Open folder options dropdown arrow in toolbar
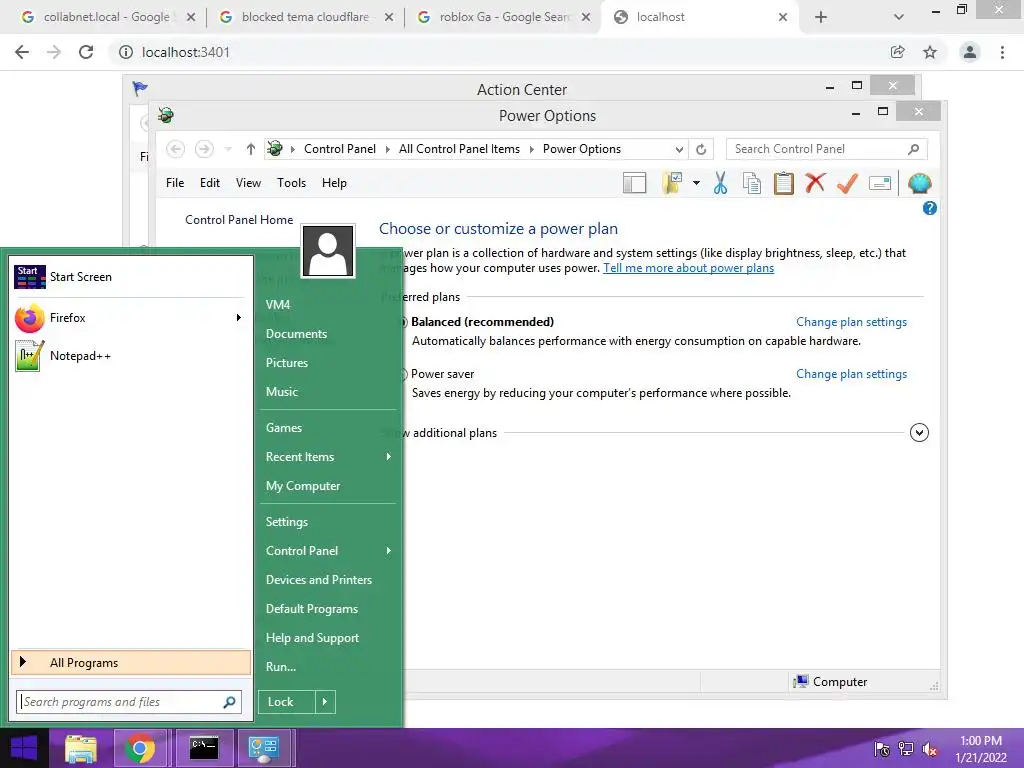Image resolution: width=1024 pixels, height=768 pixels. coord(696,184)
